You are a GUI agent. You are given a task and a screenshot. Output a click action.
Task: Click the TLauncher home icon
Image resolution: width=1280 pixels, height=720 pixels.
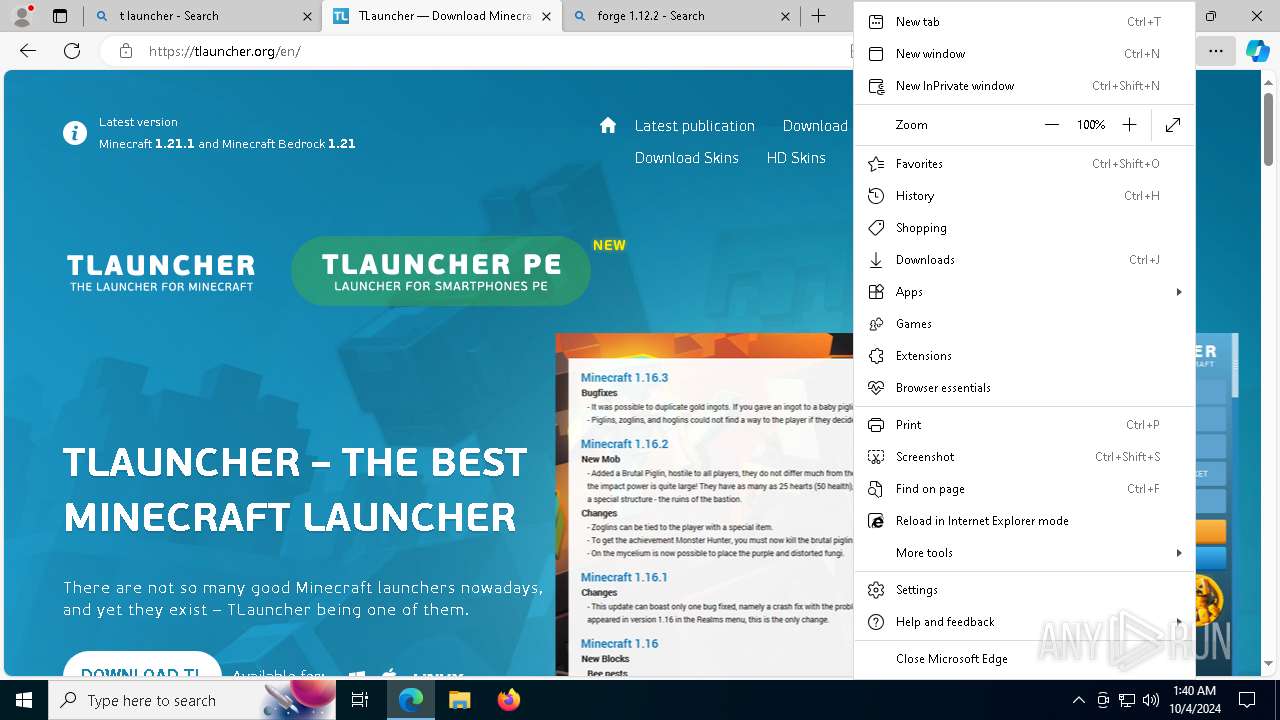click(608, 125)
